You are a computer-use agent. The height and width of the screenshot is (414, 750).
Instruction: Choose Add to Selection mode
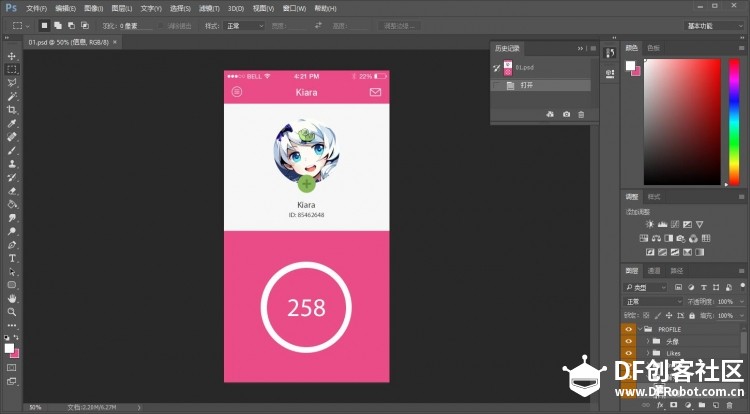pyautogui.click(x=58, y=25)
